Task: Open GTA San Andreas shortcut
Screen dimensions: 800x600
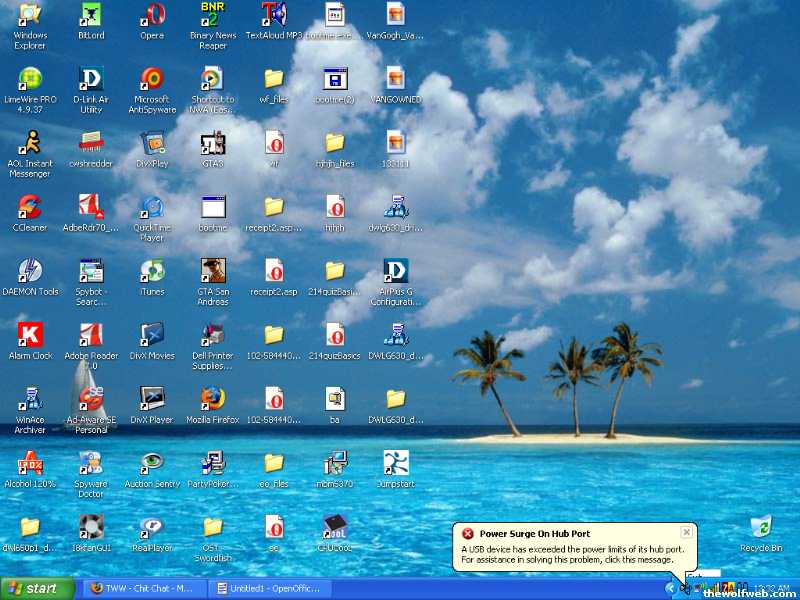Action: (212, 271)
